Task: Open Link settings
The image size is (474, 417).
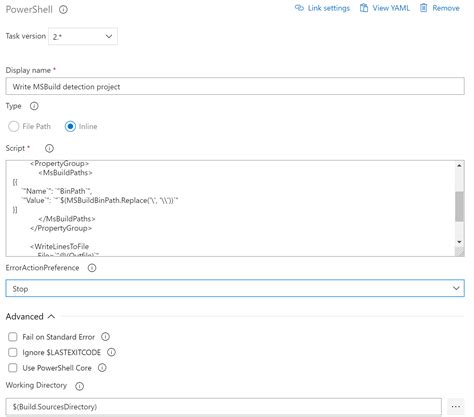Action: [x=323, y=8]
